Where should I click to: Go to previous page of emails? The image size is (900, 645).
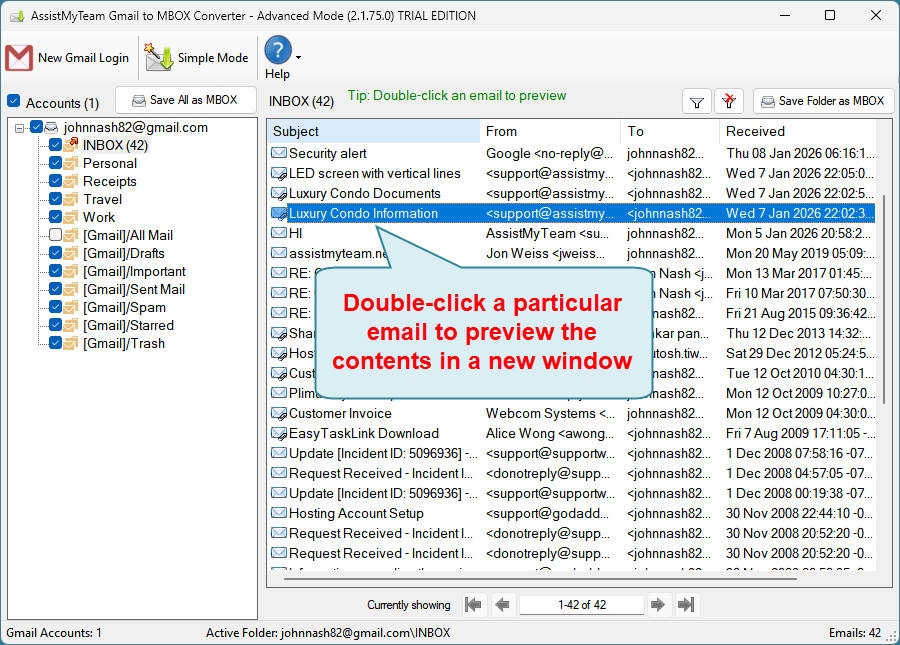click(x=502, y=604)
